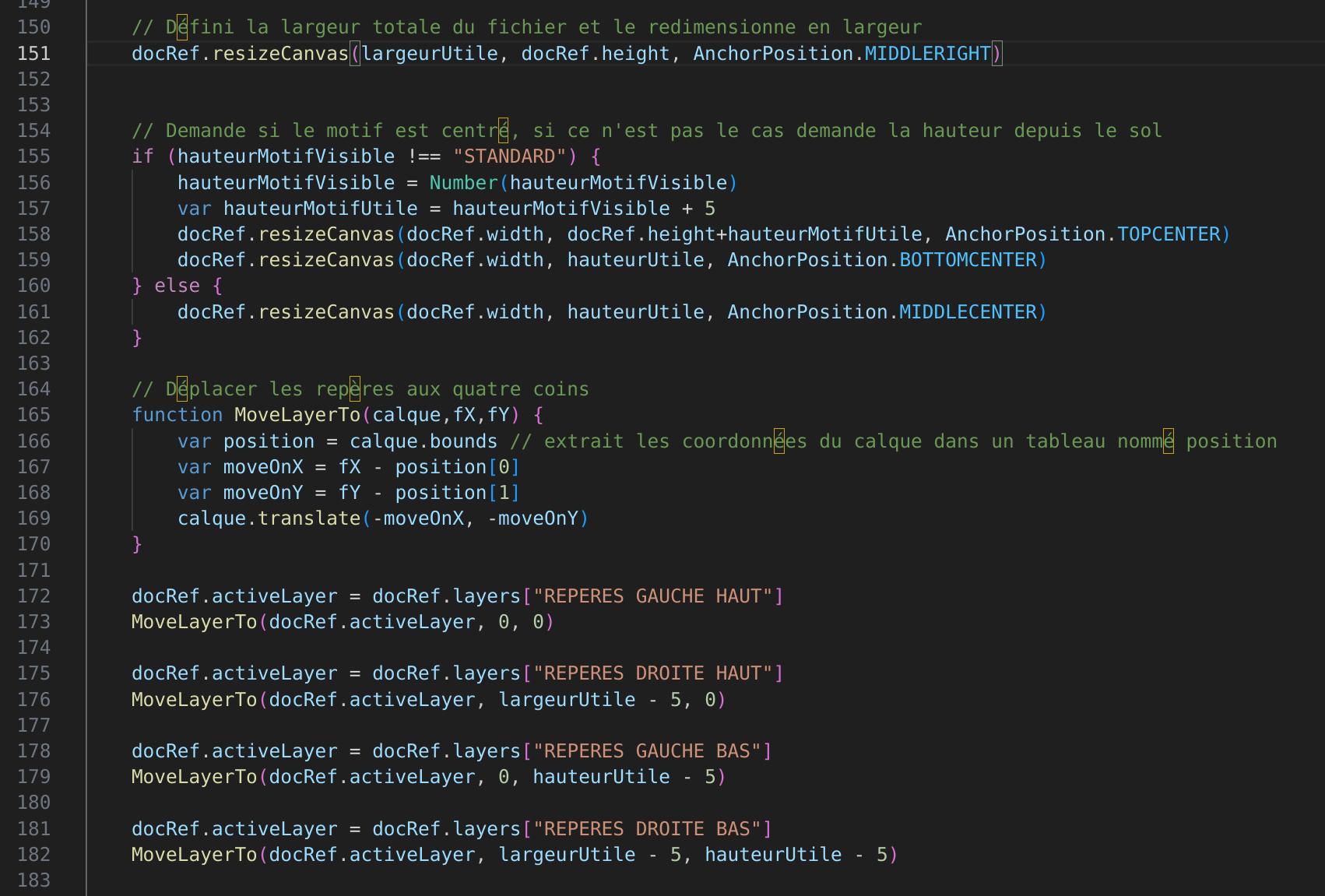Viewport: 1325px width, 896px height.
Task: Click MoveLayerTo in the function definition
Action: (x=297, y=415)
